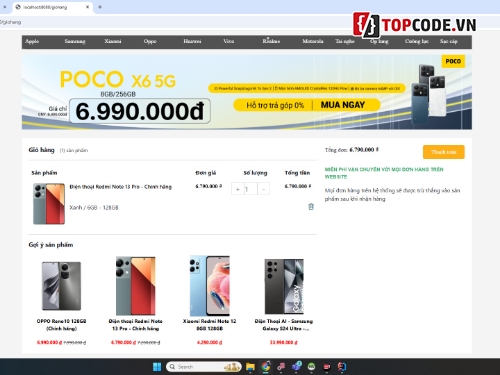Click the yellow POCO logo badge
The height and width of the screenshot is (375, 500).
pos(453,61)
